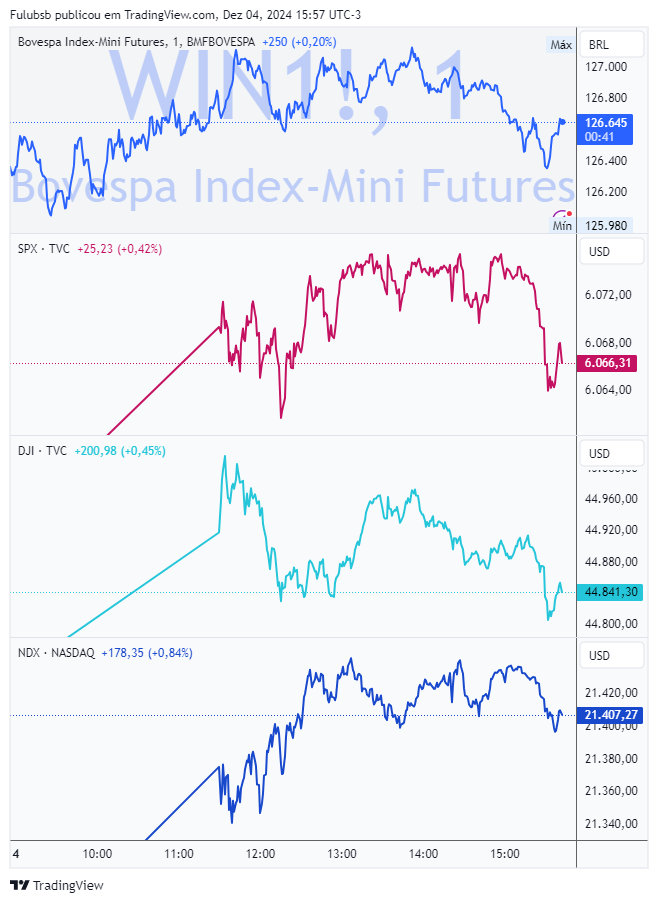Screen dimensions: 658x903
Task: Open the USD currency box on SPX pane
Action: pos(611,252)
